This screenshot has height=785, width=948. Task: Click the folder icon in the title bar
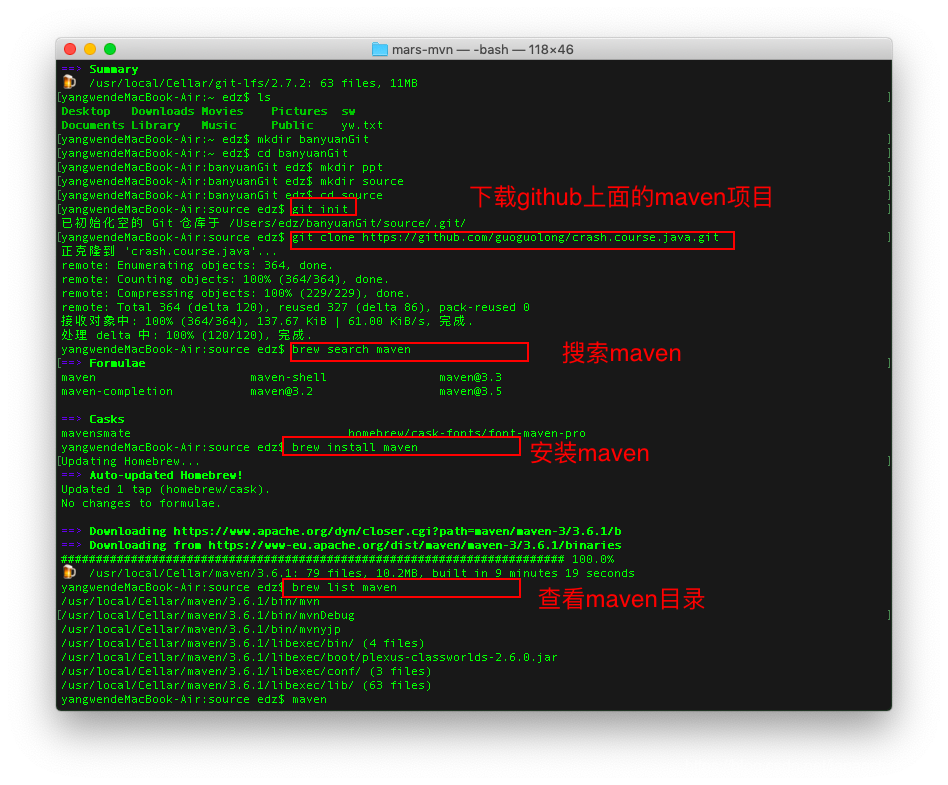380,49
